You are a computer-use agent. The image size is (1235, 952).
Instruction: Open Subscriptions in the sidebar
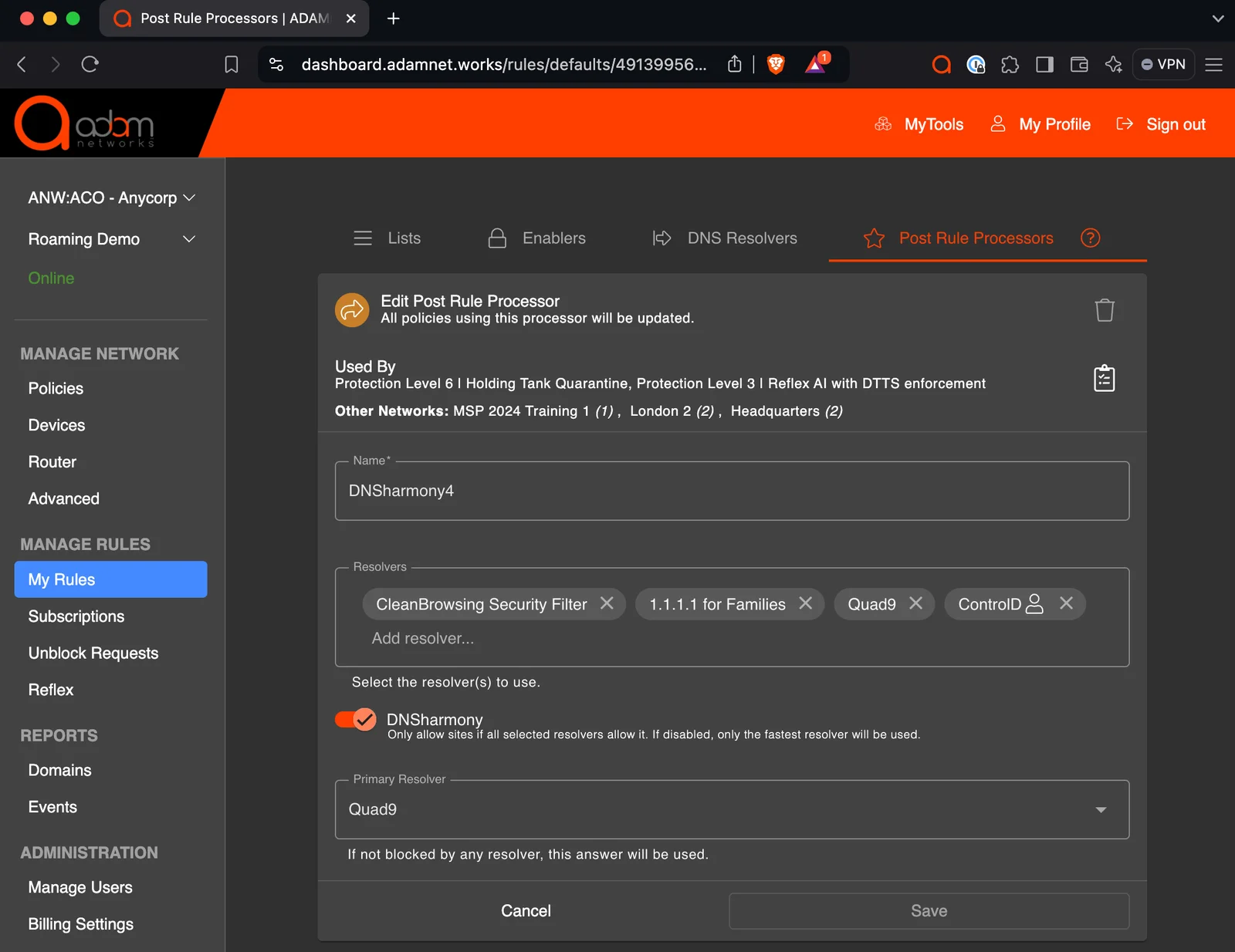pyautogui.click(x=76, y=616)
